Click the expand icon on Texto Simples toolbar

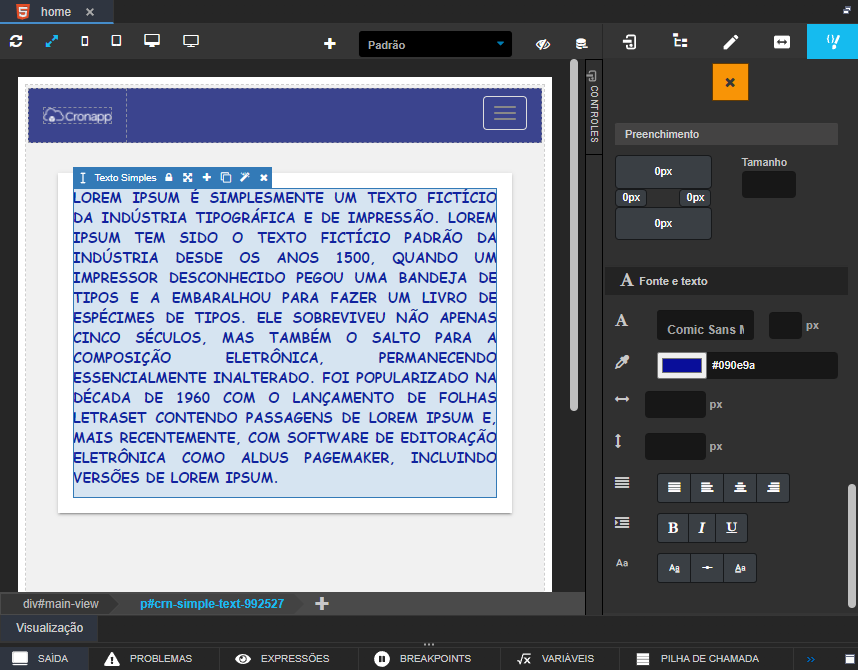pos(188,177)
